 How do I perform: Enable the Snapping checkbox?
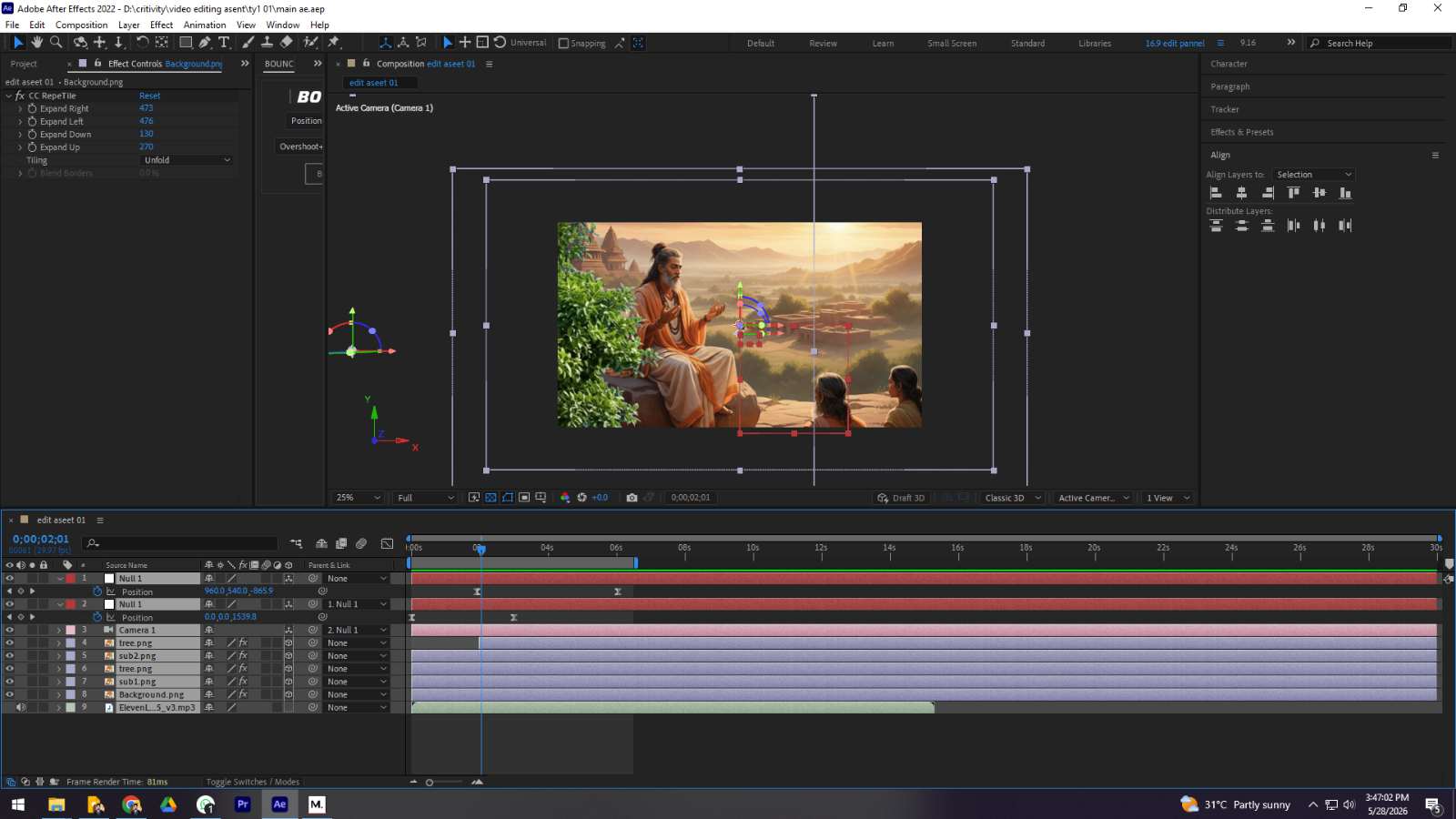(x=563, y=43)
